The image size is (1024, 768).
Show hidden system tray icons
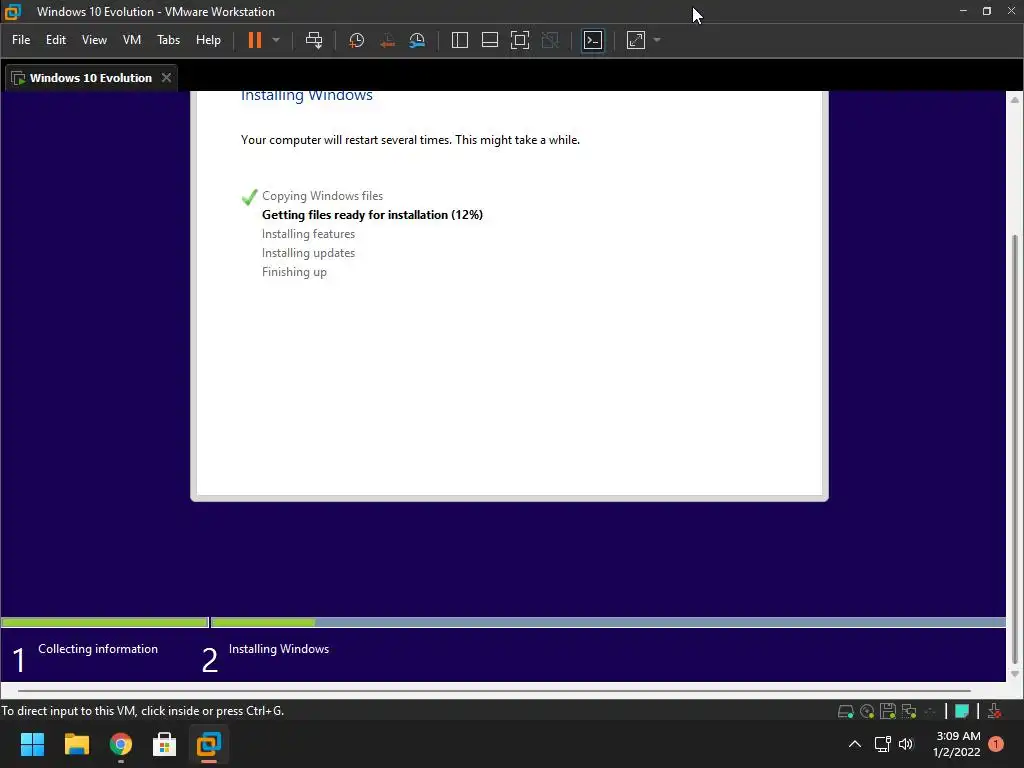click(855, 744)
